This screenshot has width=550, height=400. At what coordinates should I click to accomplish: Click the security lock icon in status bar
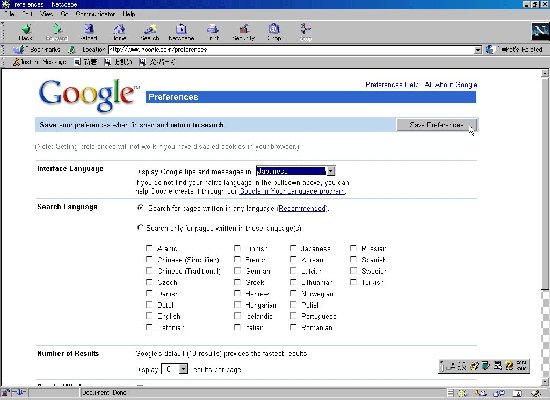(x=5, y=392)
